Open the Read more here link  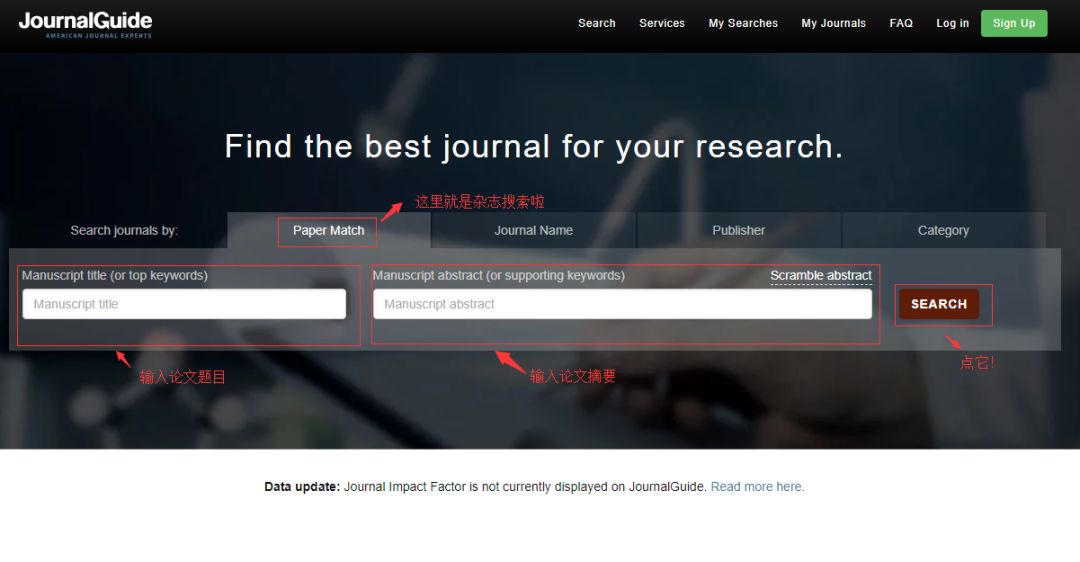tap(758, 487)
